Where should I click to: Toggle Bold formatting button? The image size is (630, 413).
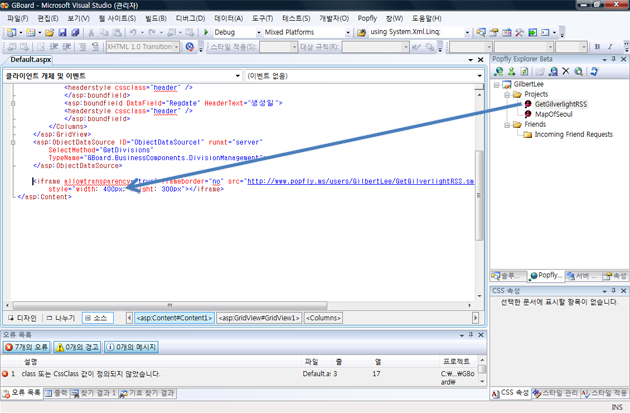click(597, 47)
